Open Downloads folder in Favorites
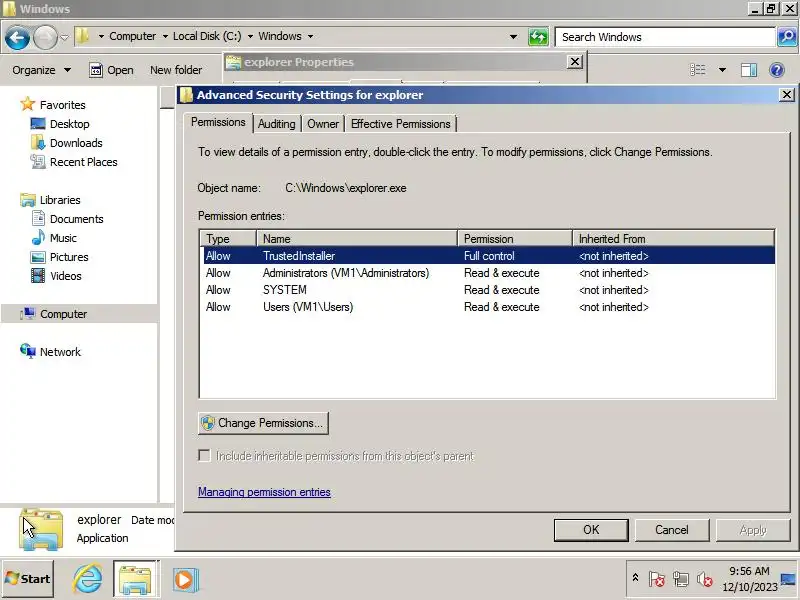 pos(76,143)
